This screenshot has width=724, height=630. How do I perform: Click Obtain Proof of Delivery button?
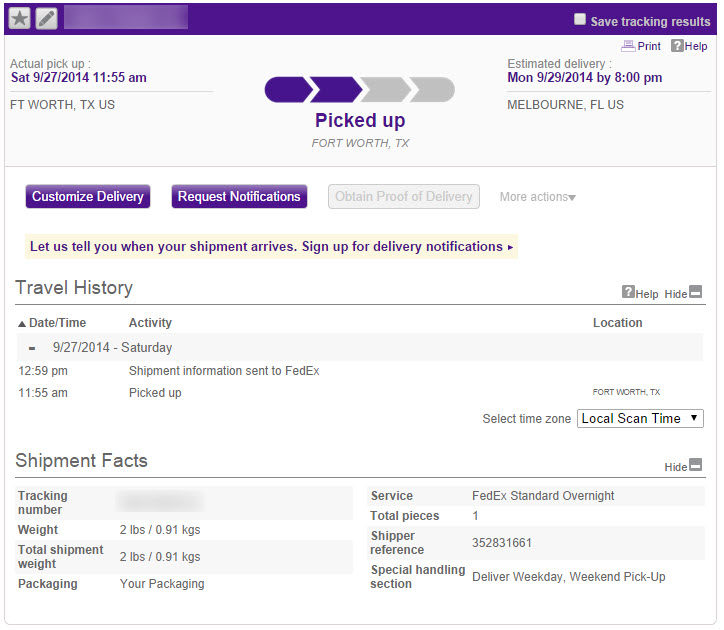click(404, 197)
